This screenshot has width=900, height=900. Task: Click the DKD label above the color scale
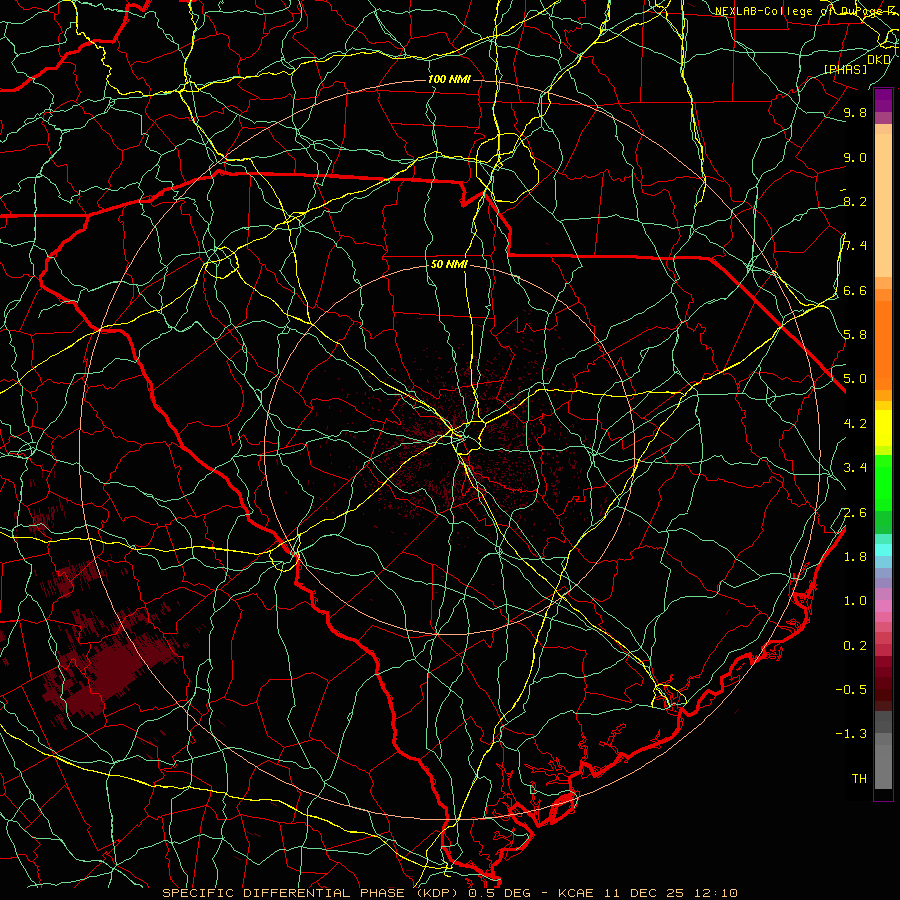(x=879, y=60)
